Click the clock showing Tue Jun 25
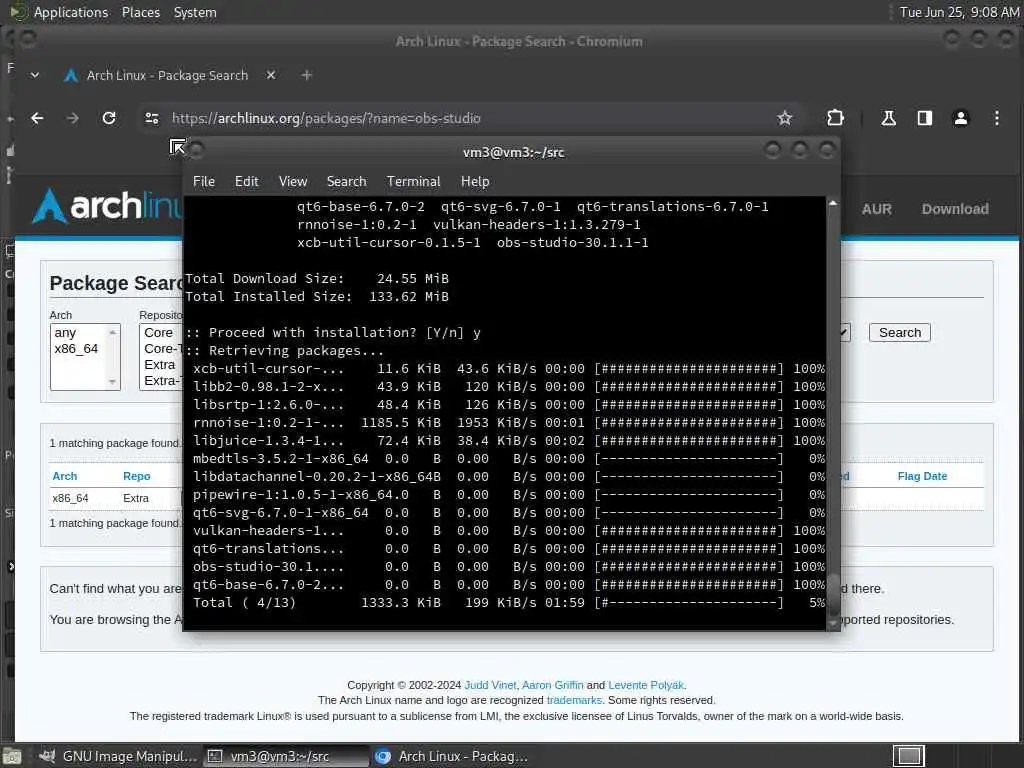 pos(959,12)
